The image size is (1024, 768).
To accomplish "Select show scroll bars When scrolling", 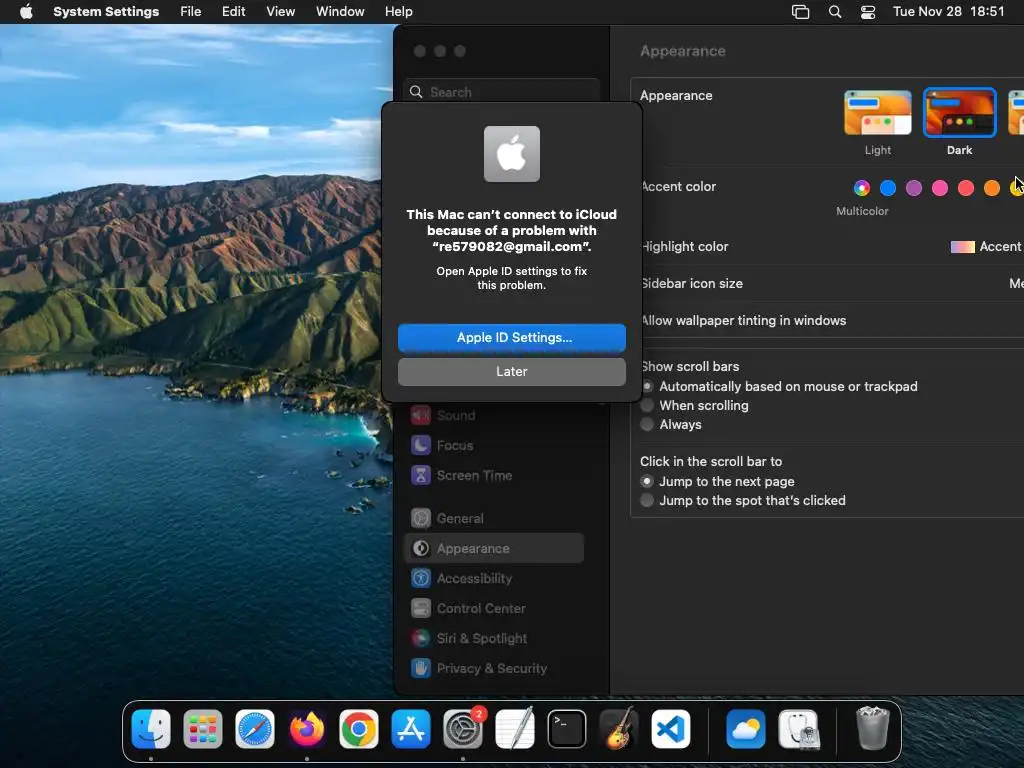I will pyautogui.click(x=647, y=406).
